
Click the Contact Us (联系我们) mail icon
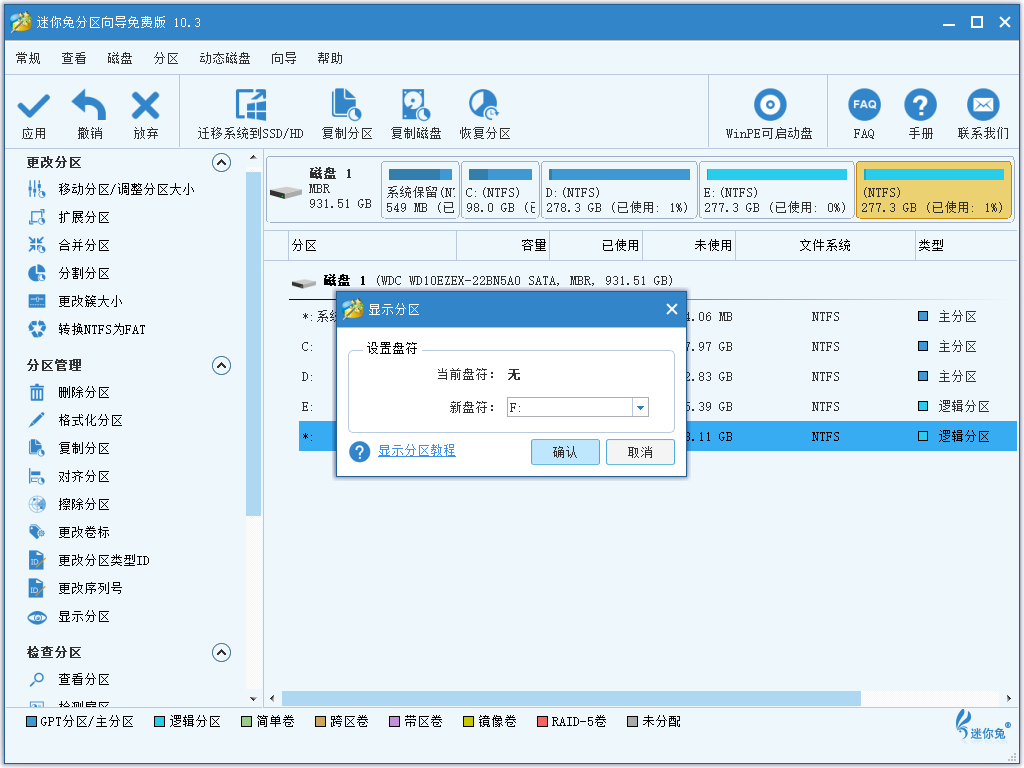point(983,105)
